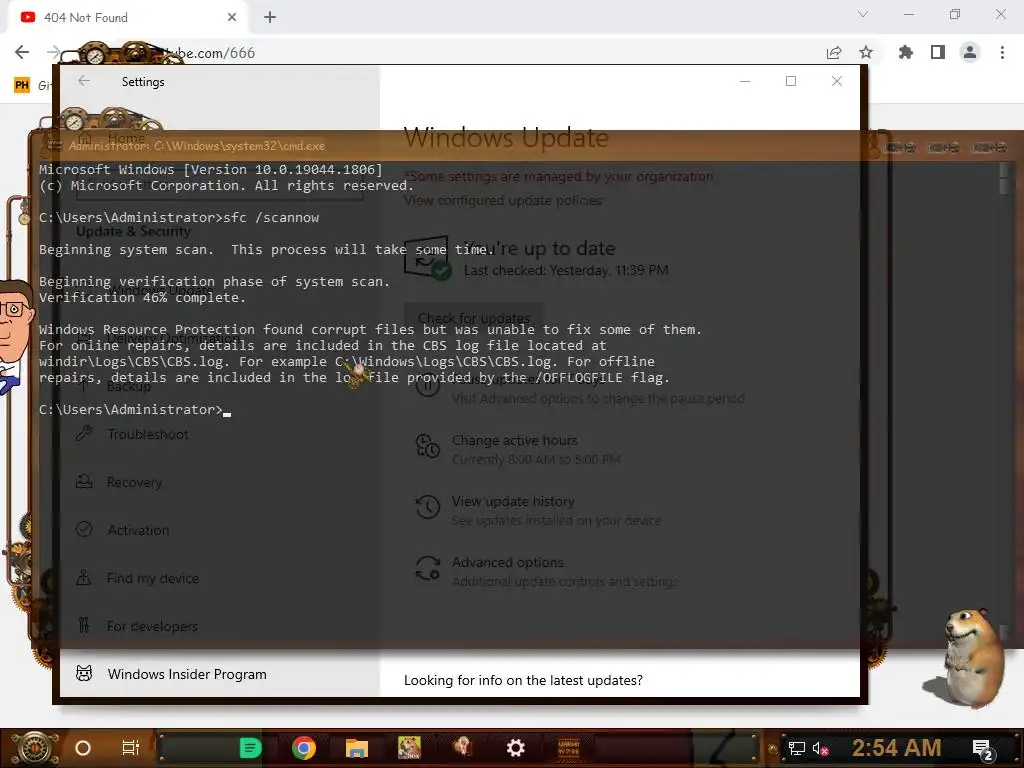The image size is (1024, 768).
Task: Select the 404 Not Found tab
Action: pyautogui.click(x=128, y=18)
